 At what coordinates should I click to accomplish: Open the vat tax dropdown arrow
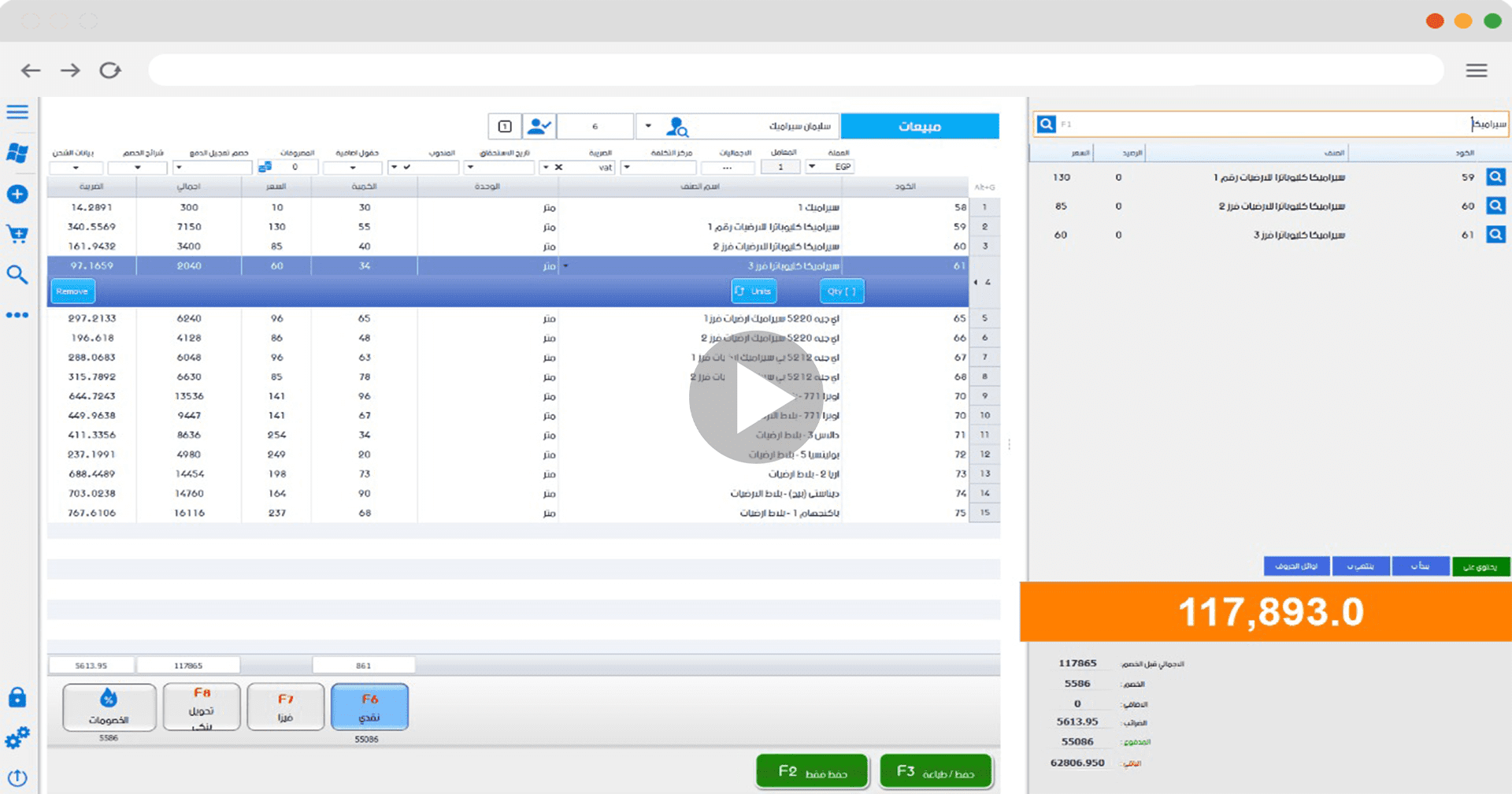546,167
